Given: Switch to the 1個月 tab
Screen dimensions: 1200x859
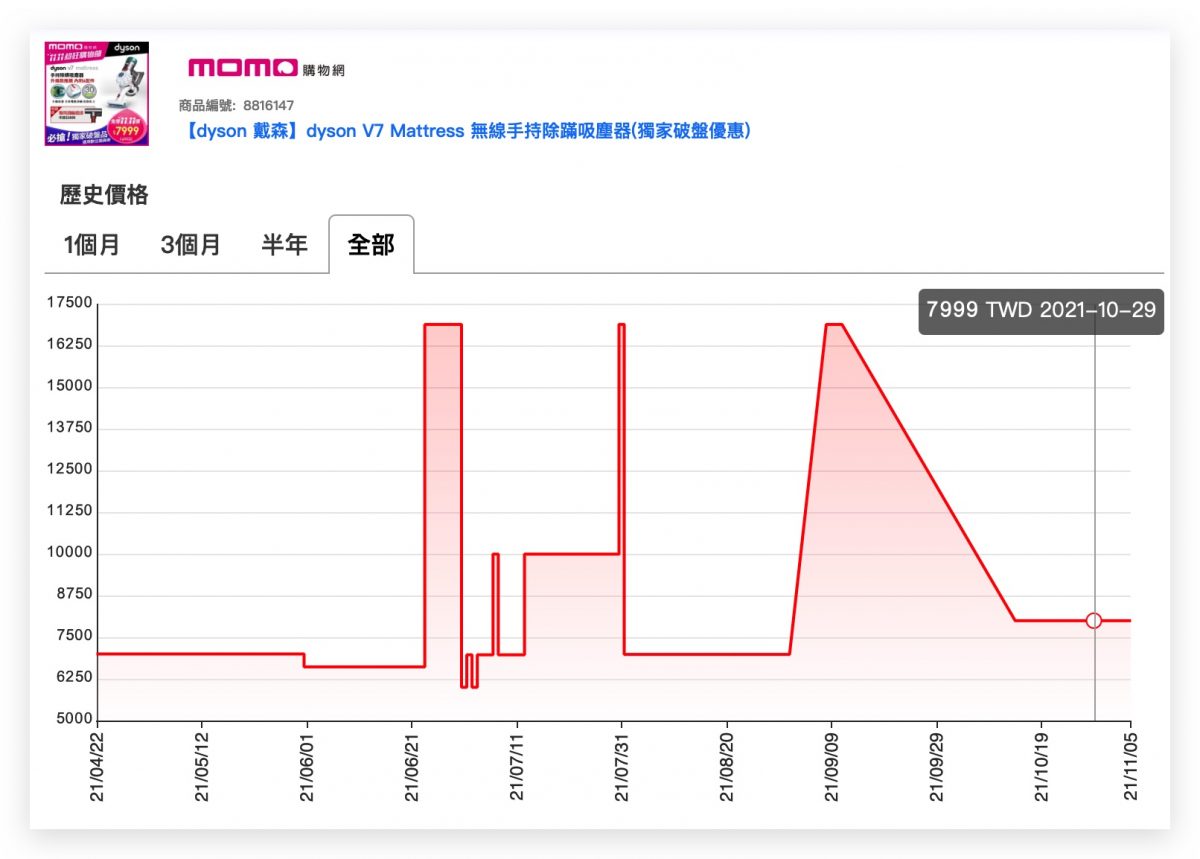Looking at the screenshot, I should 92,245.
